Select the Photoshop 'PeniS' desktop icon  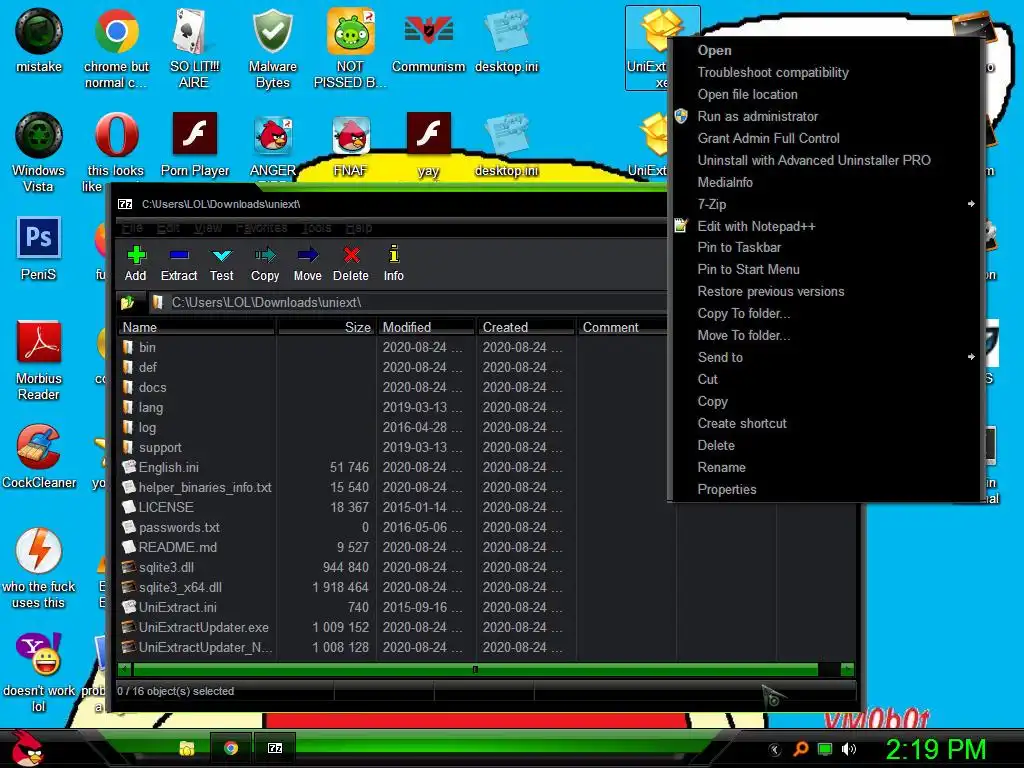point(39,249)
